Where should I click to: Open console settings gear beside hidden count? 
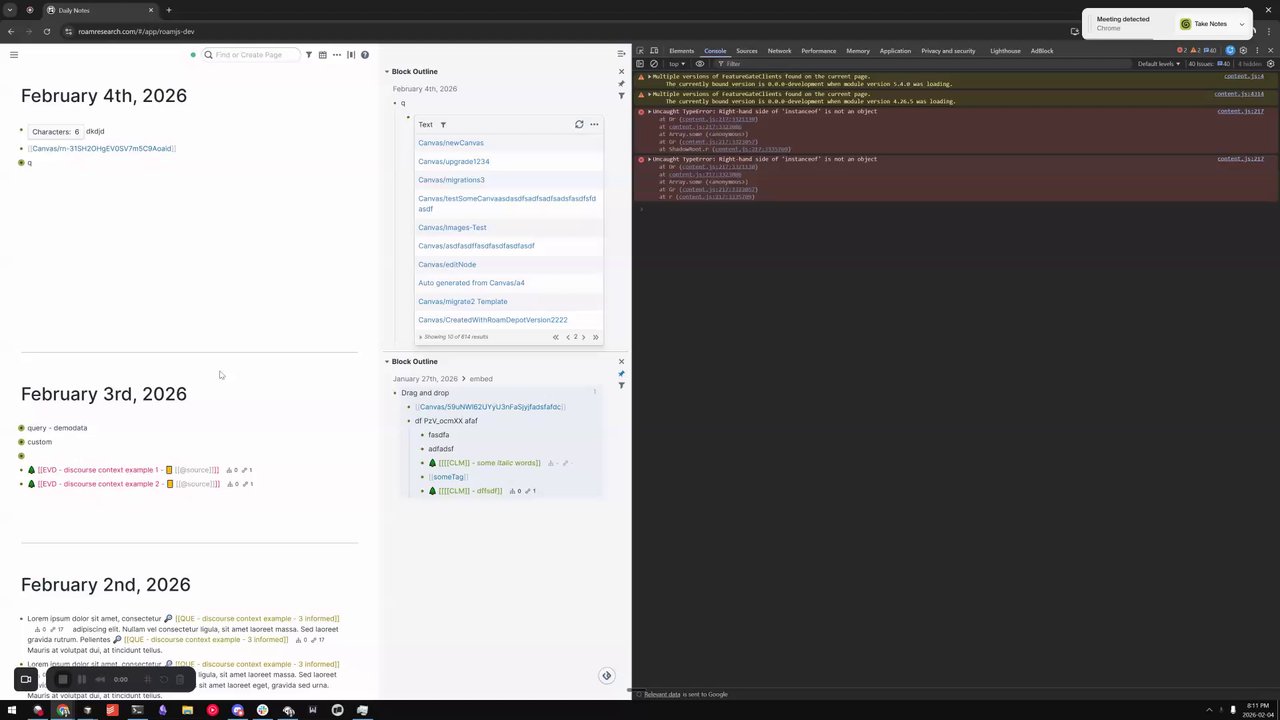pos(1271,64)
